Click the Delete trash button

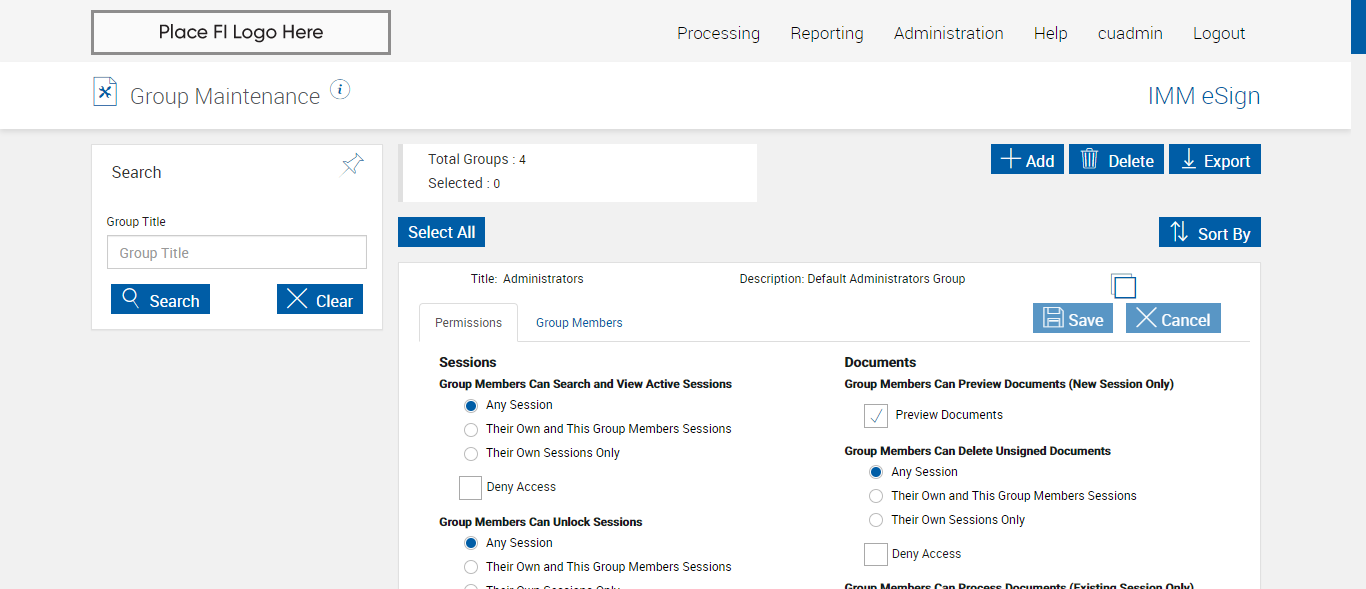[1116, 160]
